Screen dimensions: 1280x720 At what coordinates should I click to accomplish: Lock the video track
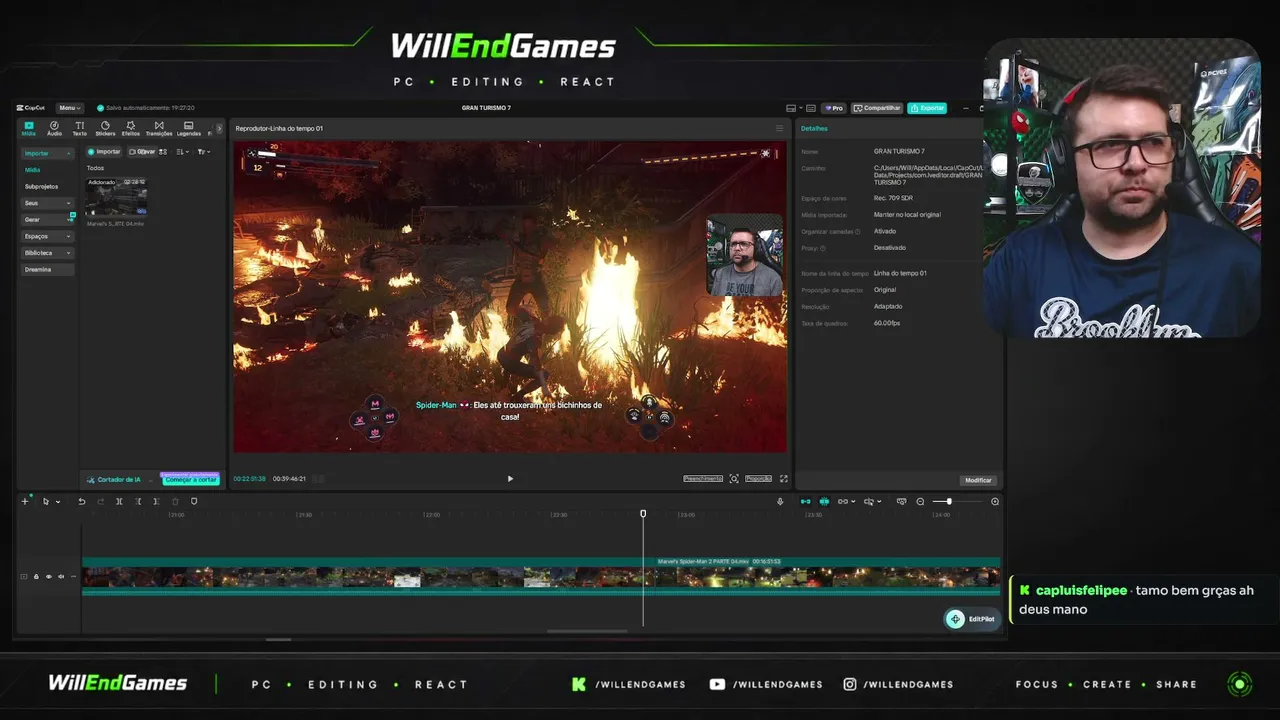point(36,577)
